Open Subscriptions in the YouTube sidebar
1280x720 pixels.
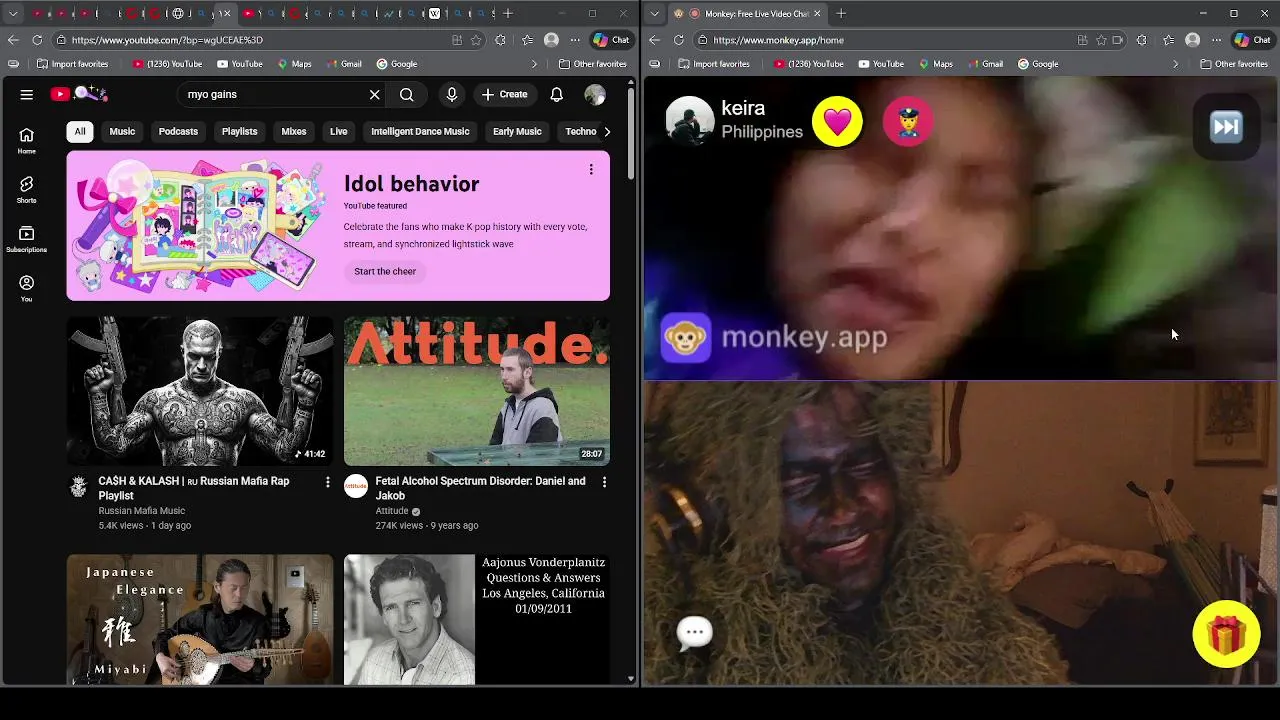point(27,239)
